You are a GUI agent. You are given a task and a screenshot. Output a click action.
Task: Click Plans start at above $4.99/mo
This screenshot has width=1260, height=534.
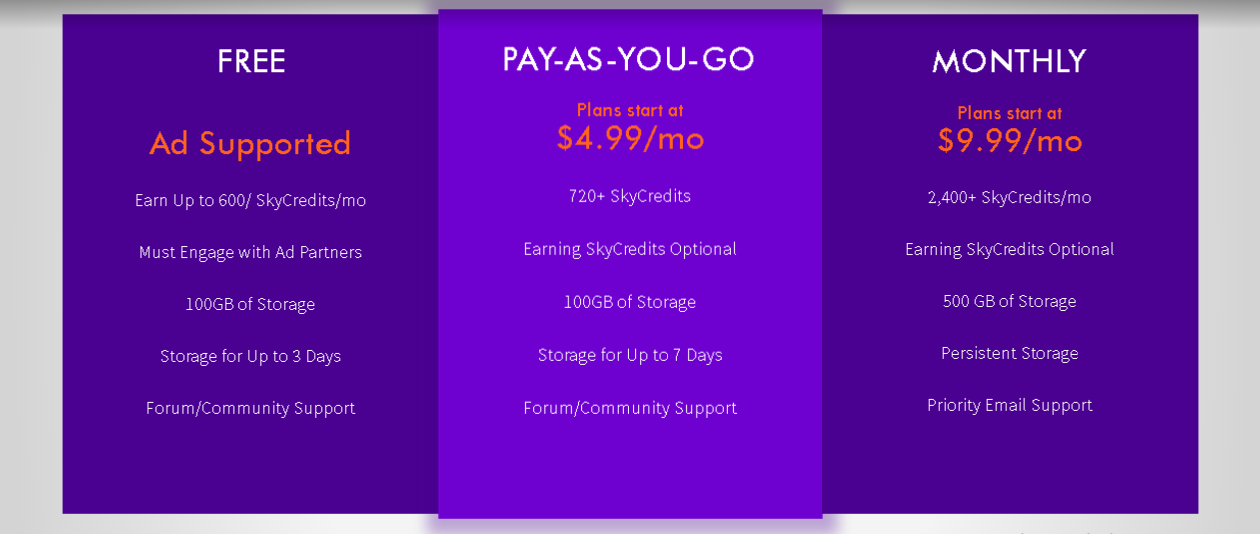[x=630, y=110]
